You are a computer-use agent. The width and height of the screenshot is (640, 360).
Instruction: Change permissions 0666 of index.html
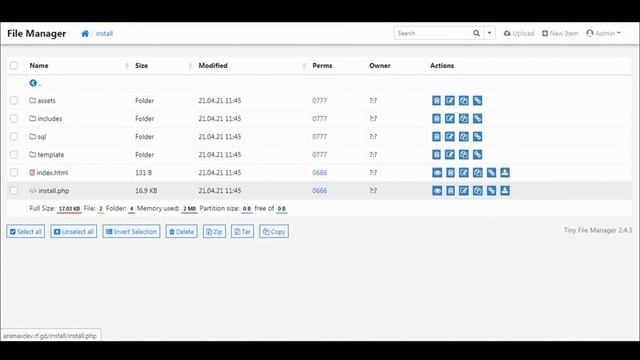tap(320, 173)
